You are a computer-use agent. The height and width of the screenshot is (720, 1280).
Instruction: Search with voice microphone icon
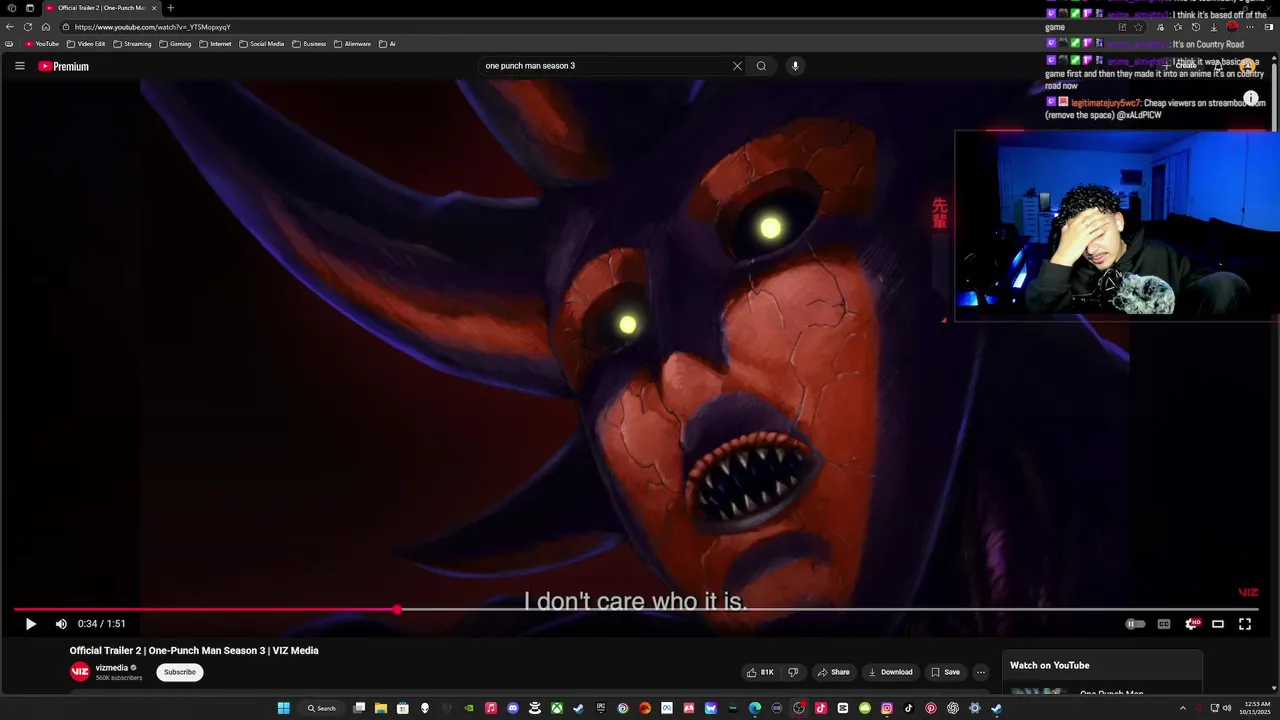coord(795,66)
